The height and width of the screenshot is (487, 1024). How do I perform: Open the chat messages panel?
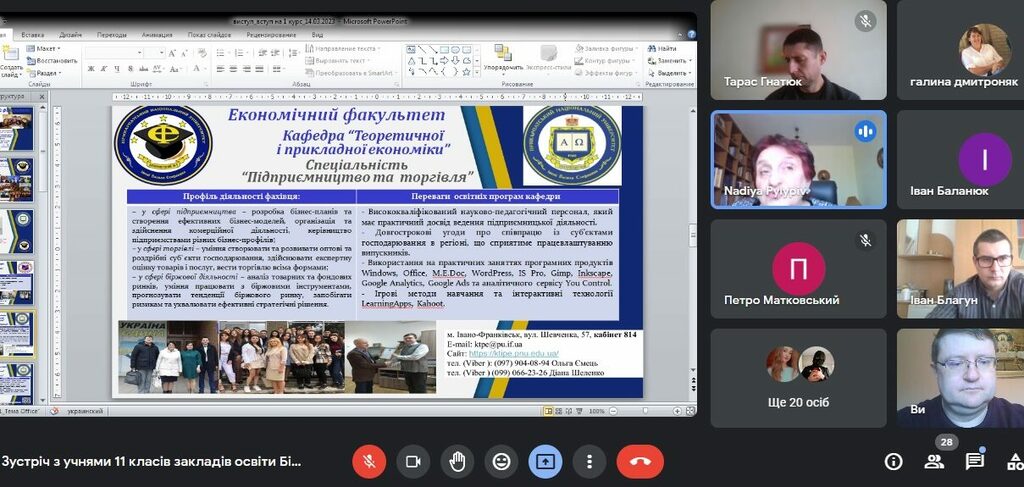(974, 461)
